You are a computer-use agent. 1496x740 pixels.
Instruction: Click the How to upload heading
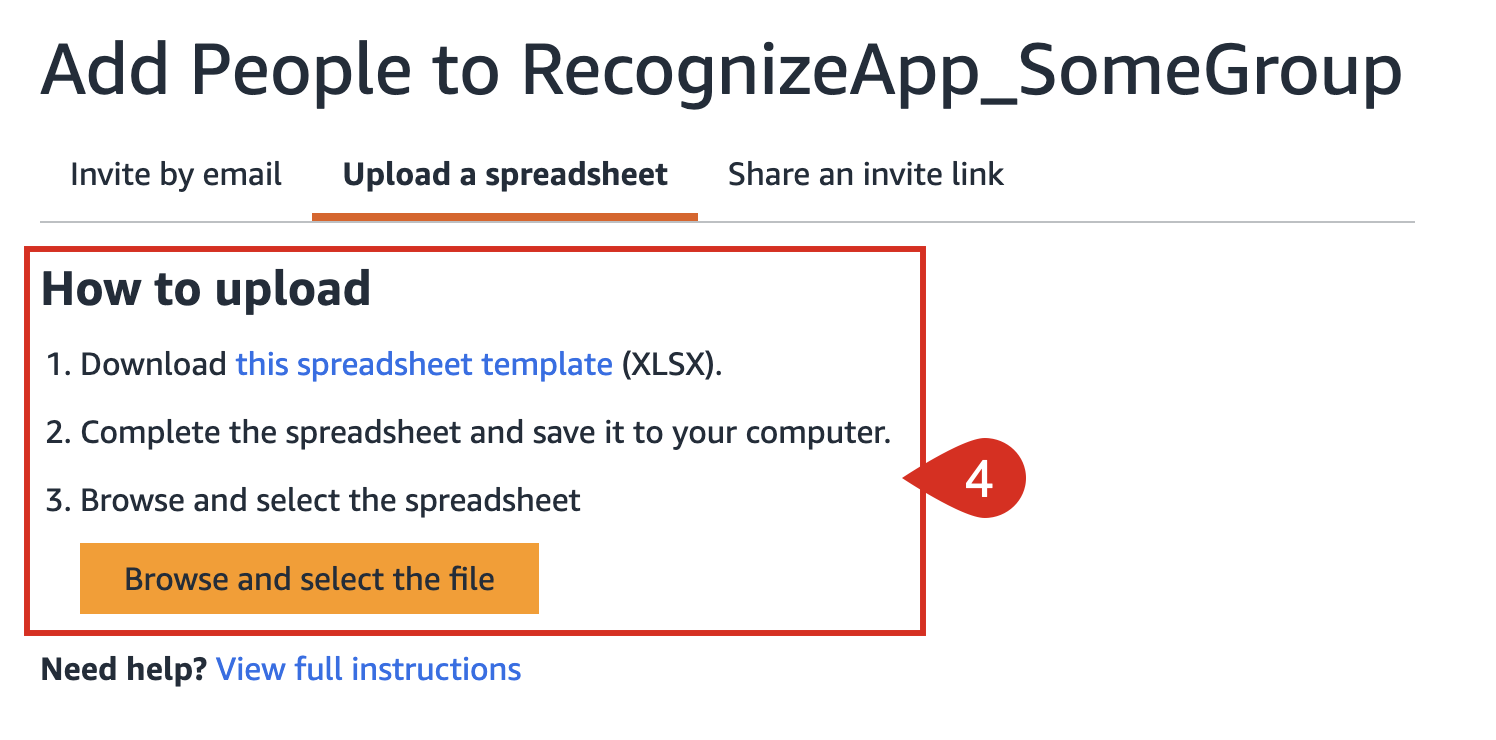[x=206, y=289]
